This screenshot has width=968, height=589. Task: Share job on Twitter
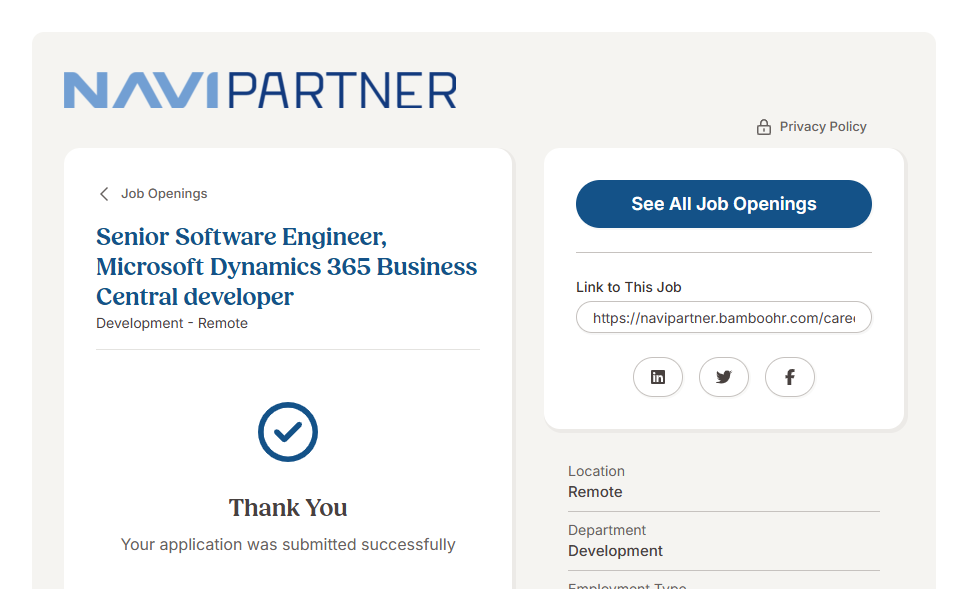point(724,377)
